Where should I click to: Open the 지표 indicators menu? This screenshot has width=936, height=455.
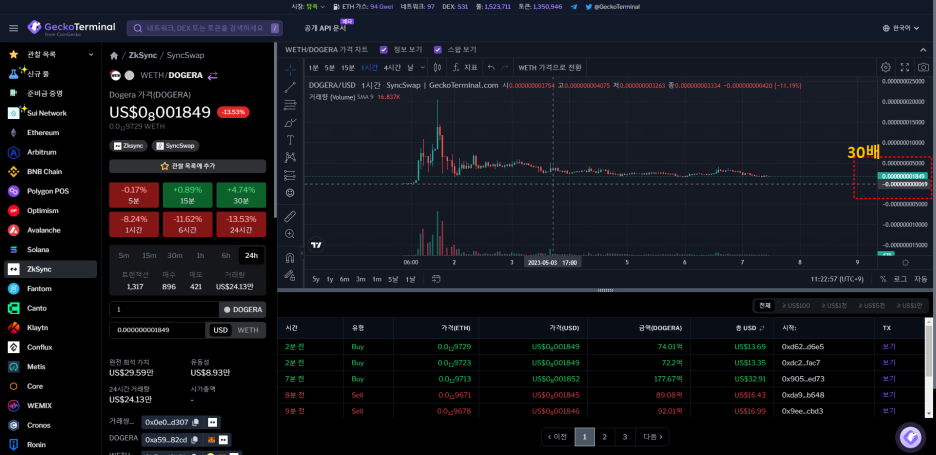tap(465, 67)
